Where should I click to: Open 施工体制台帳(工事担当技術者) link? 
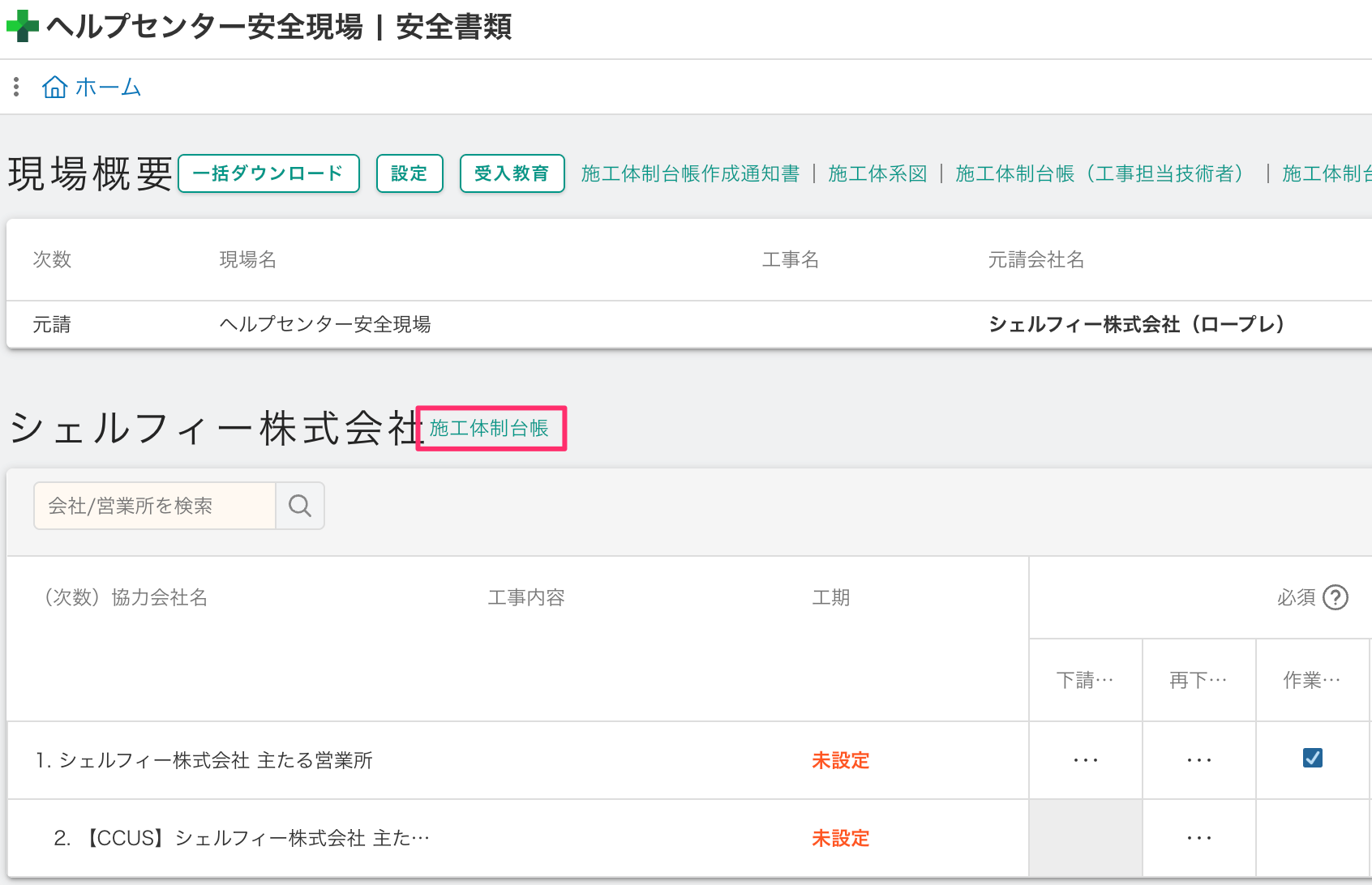click(x=1102, y=173)
